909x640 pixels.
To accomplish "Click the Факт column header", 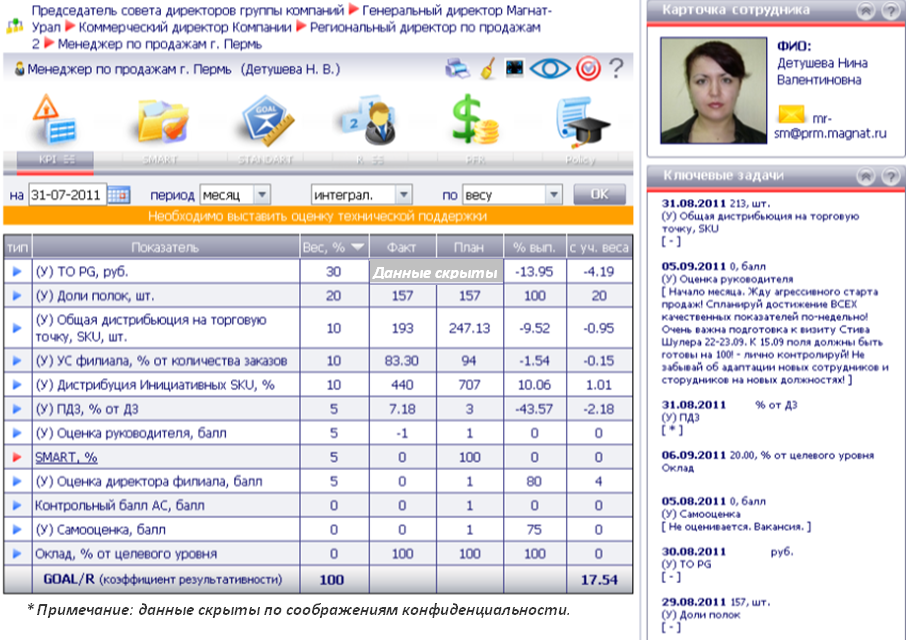I will point(402,248).
